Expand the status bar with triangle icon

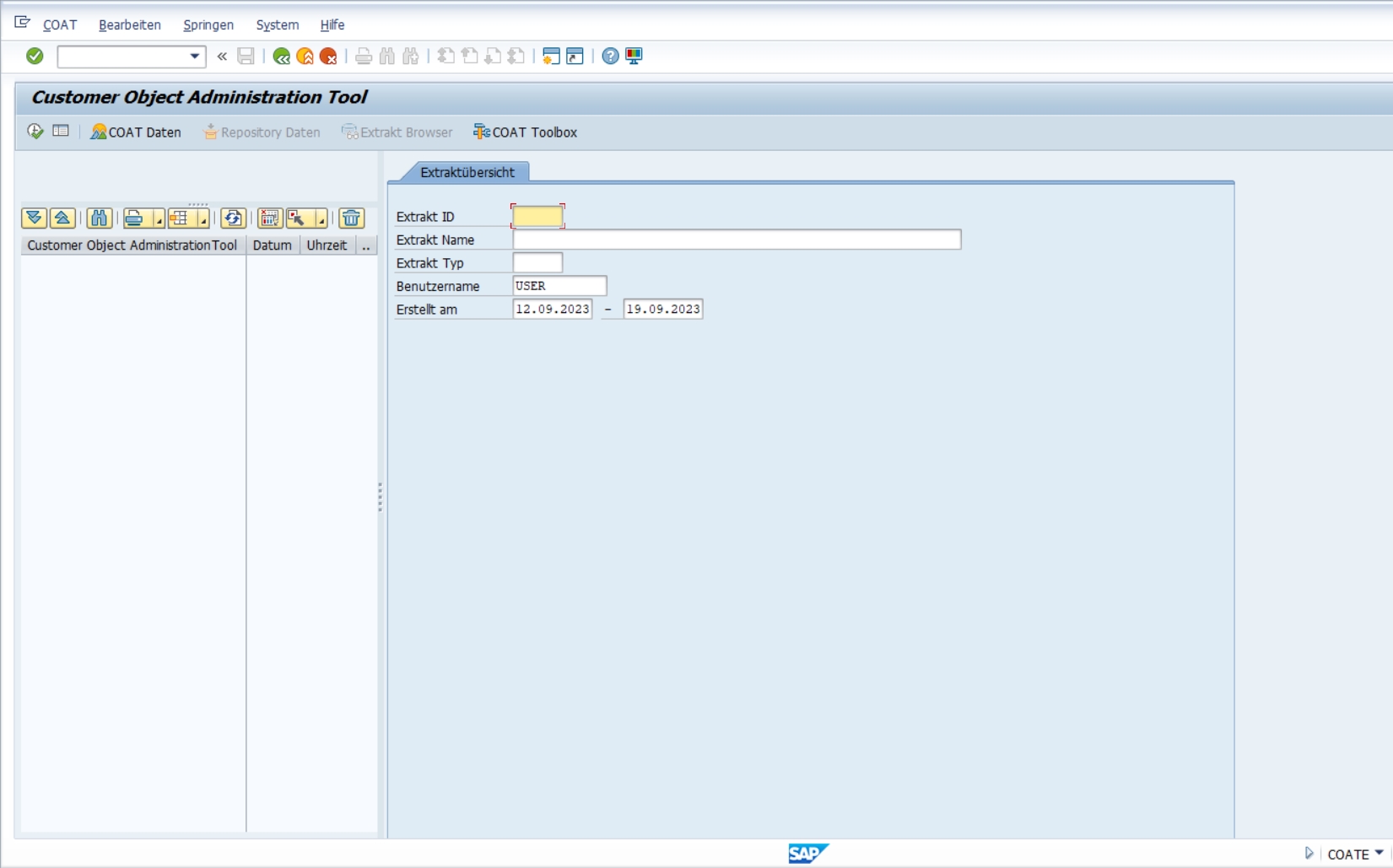coord(1309,854)
